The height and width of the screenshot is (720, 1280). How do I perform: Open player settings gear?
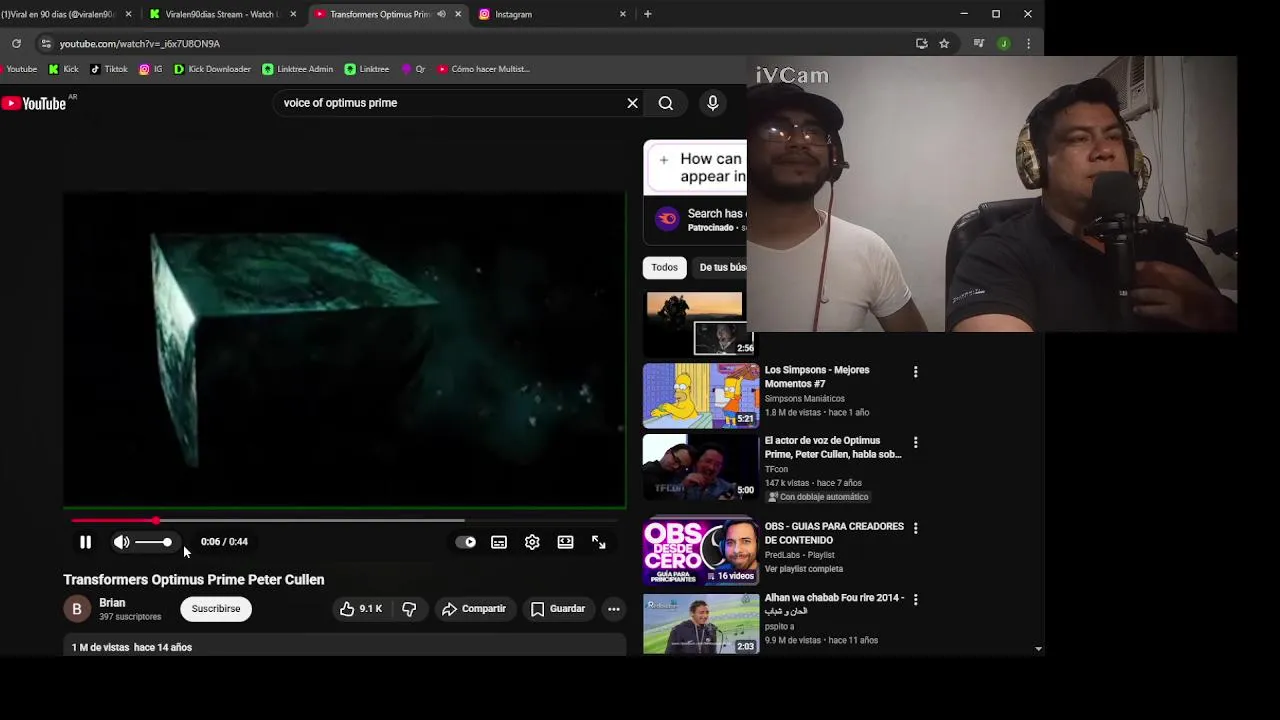click(532, 542)
